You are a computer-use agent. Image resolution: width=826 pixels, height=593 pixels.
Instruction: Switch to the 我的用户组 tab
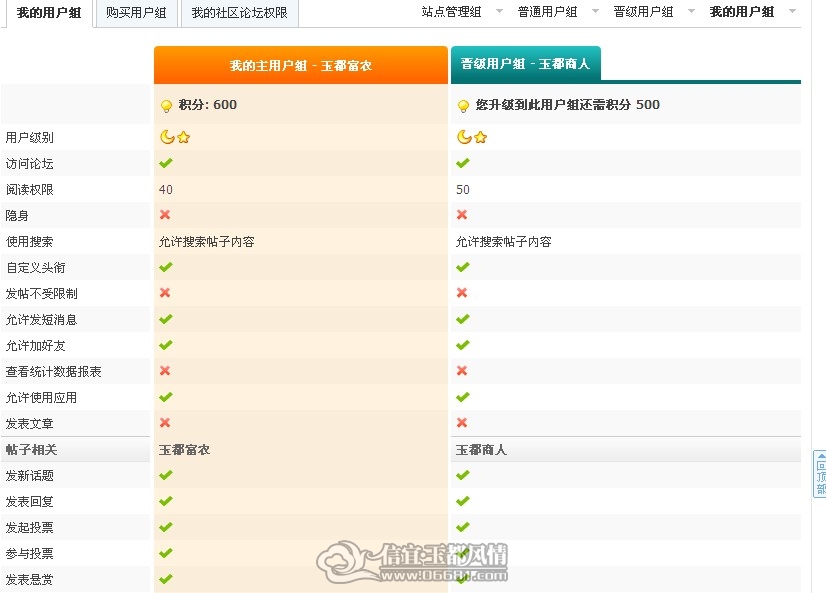pos(48,13)
